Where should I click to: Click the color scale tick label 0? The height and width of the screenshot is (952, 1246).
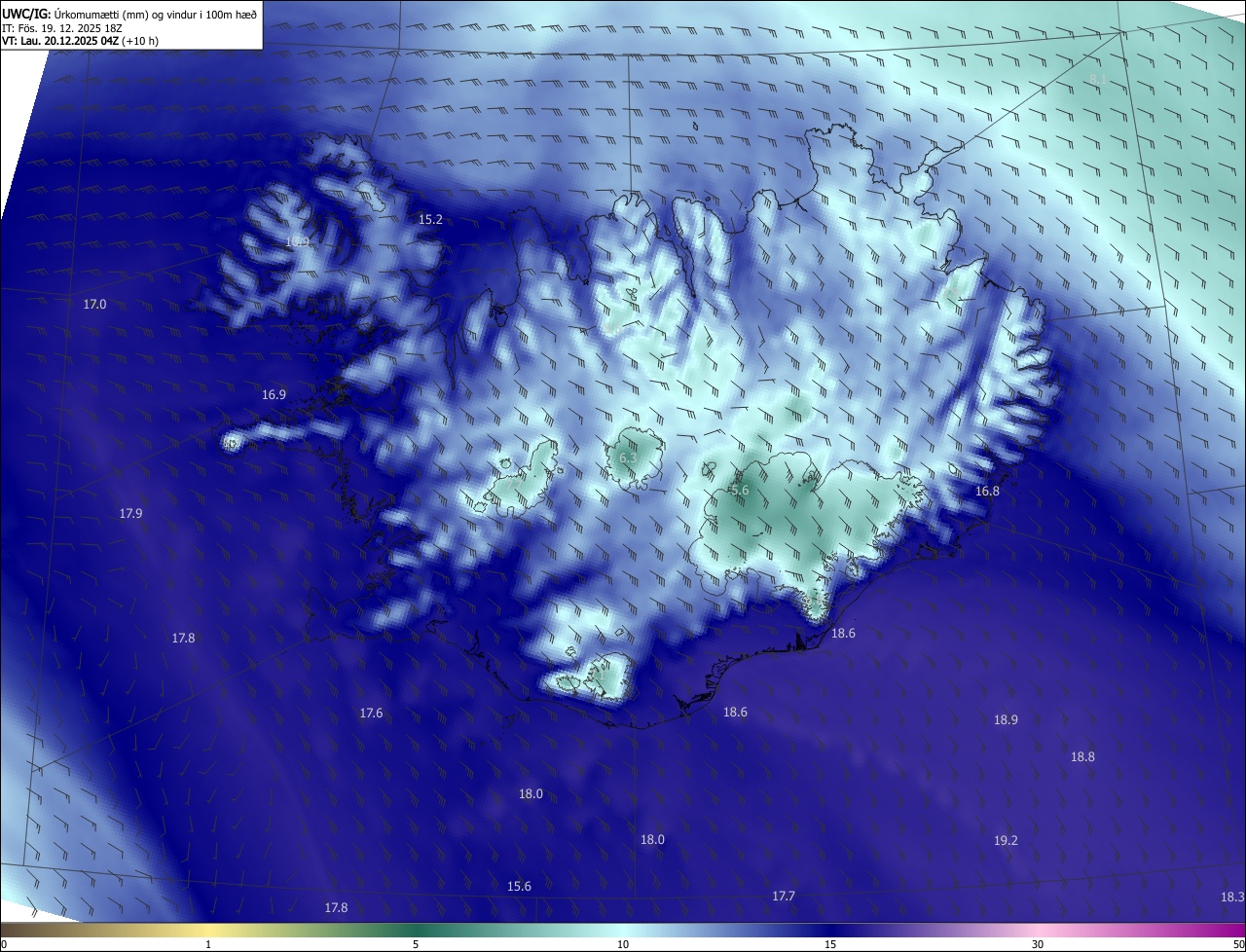(x=4, y=945)
